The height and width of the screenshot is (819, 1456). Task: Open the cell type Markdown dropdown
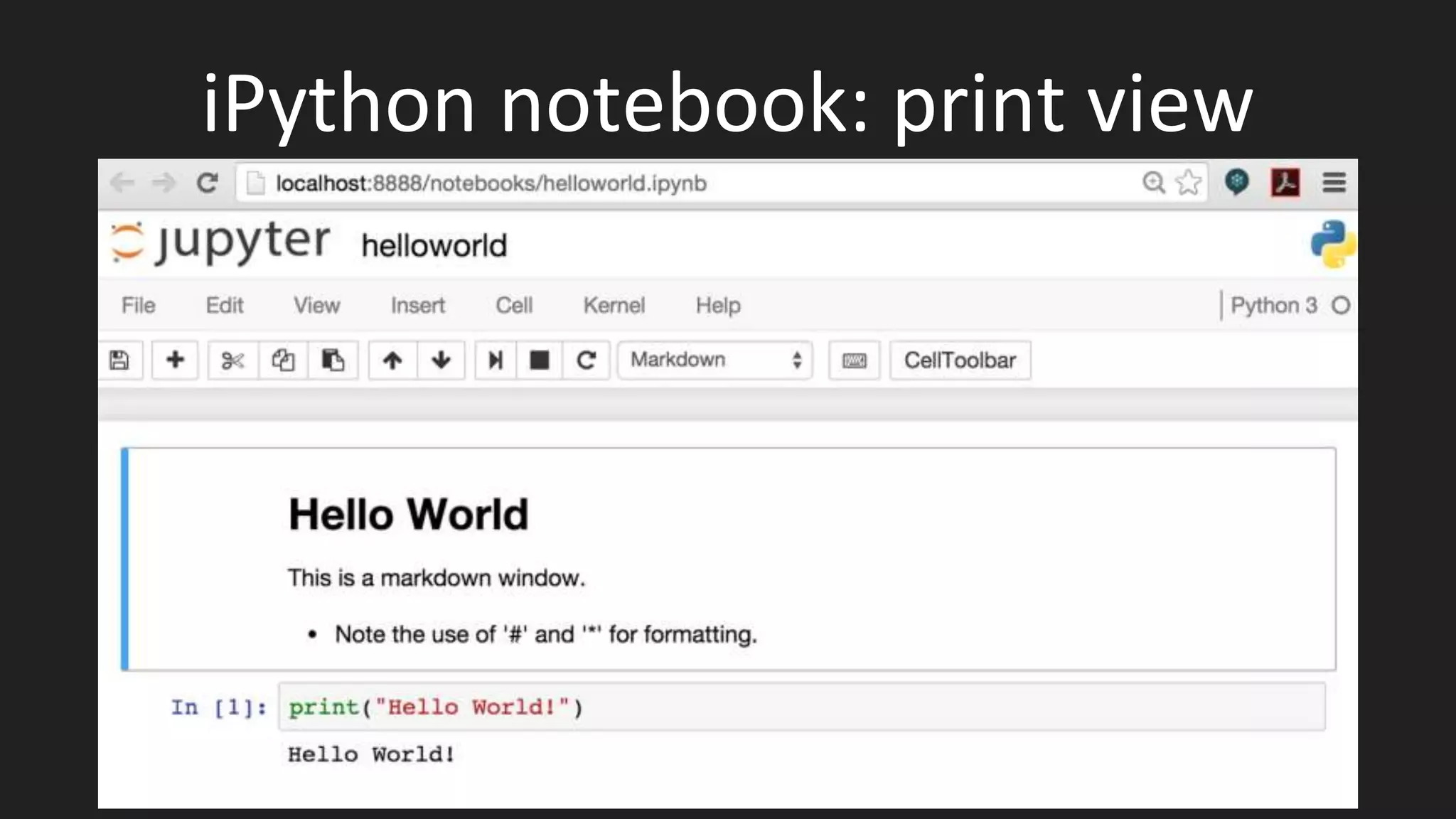(x=714, y=360)
